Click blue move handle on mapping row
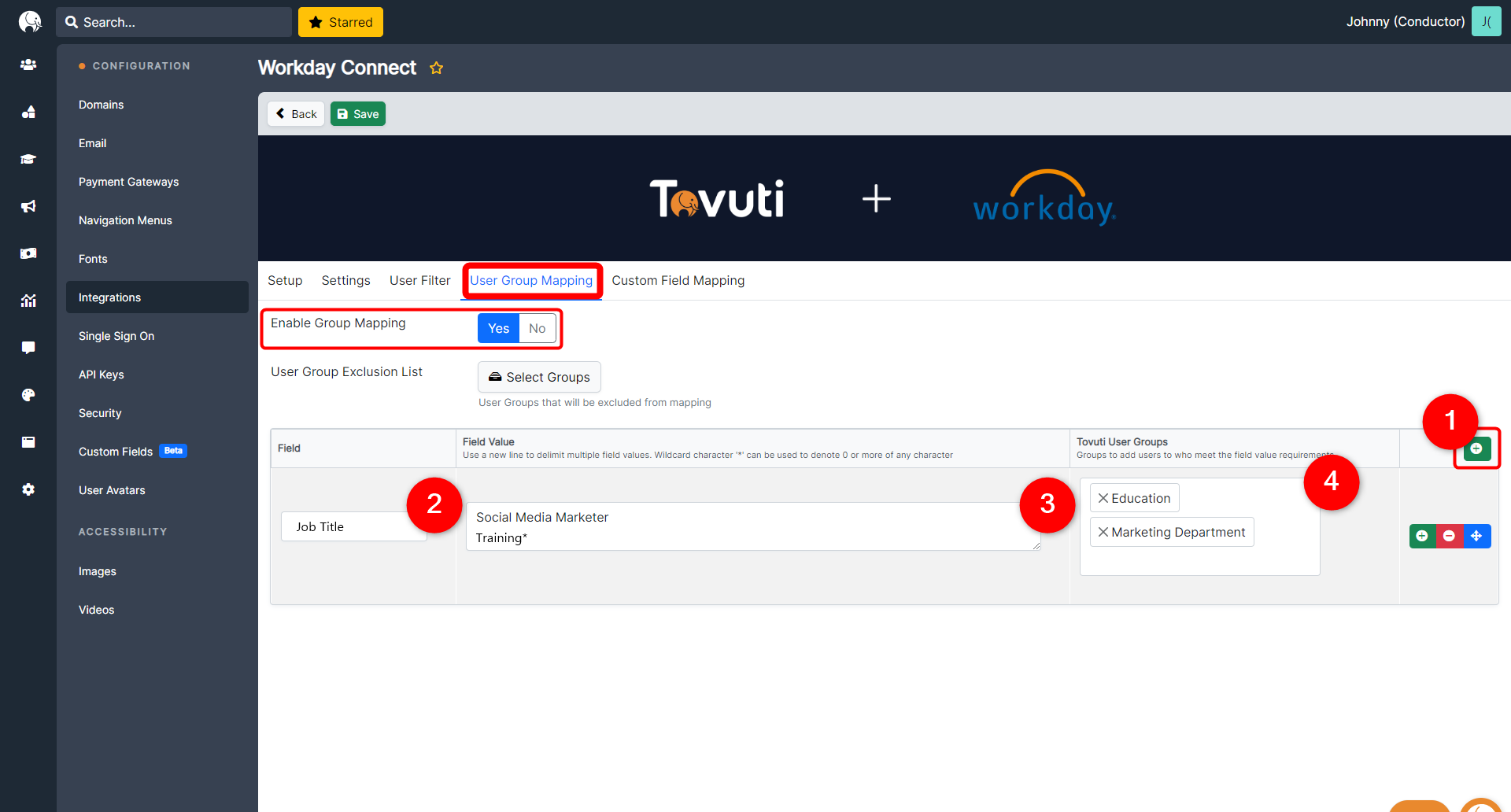1511x812 pixels. tap(1476, 536)
